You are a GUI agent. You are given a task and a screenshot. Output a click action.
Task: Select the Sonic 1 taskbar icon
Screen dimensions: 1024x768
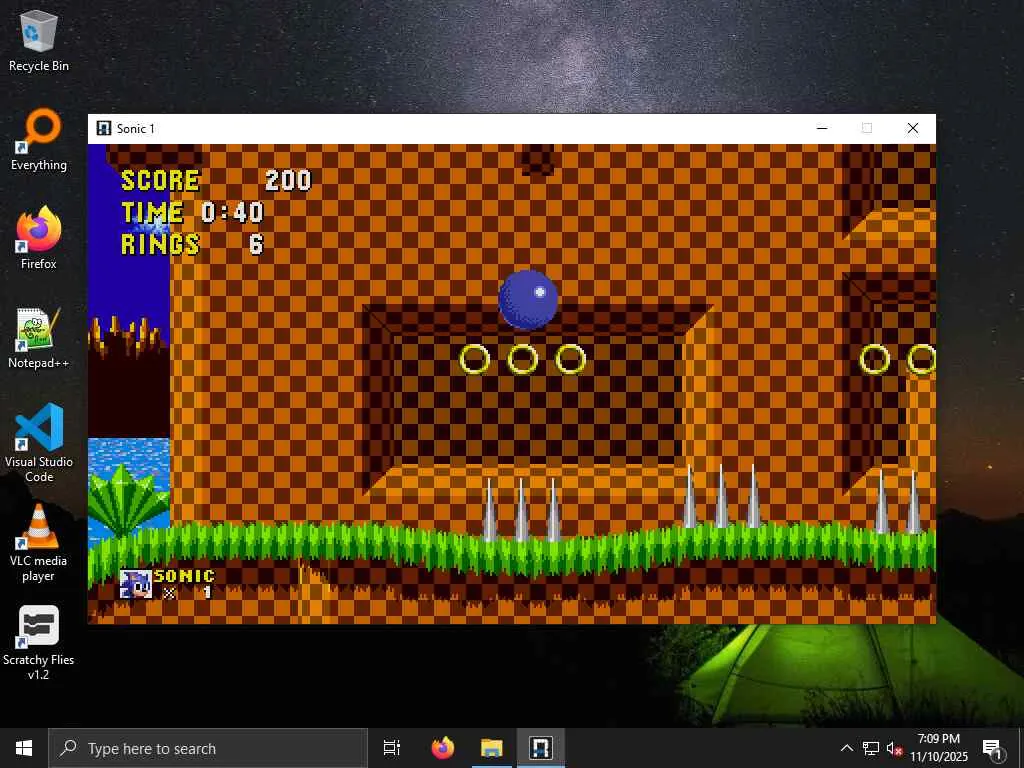(x=541, y=748)
